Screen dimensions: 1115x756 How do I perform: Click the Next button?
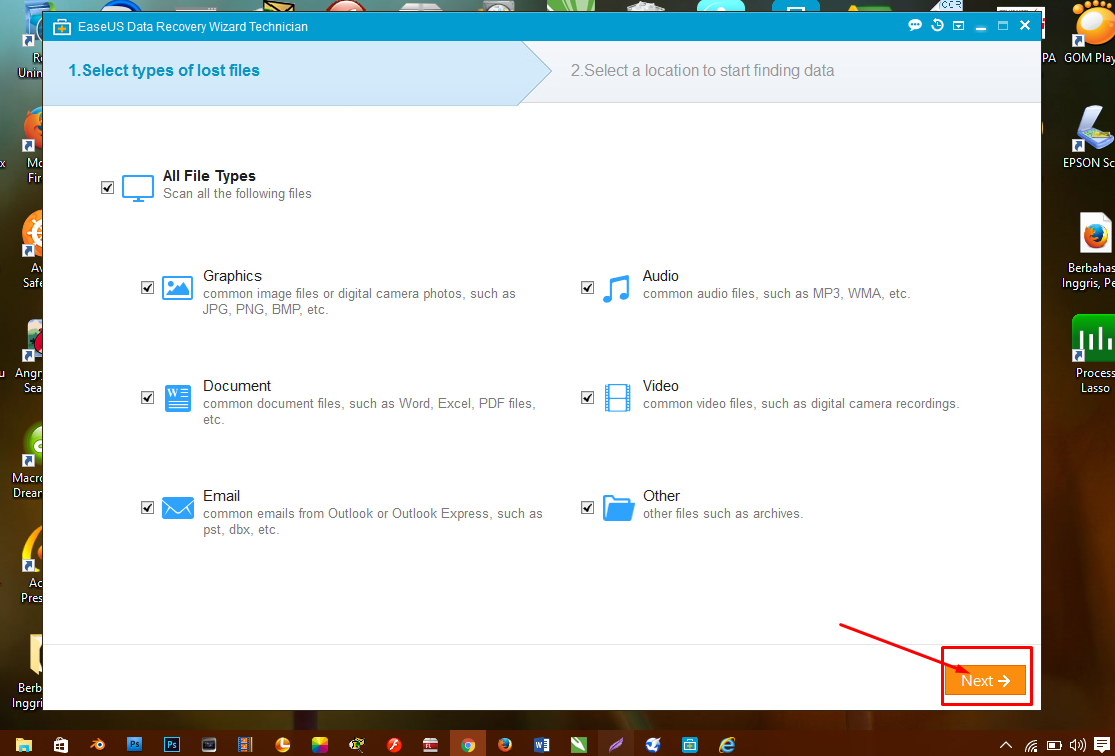point(985,681)
